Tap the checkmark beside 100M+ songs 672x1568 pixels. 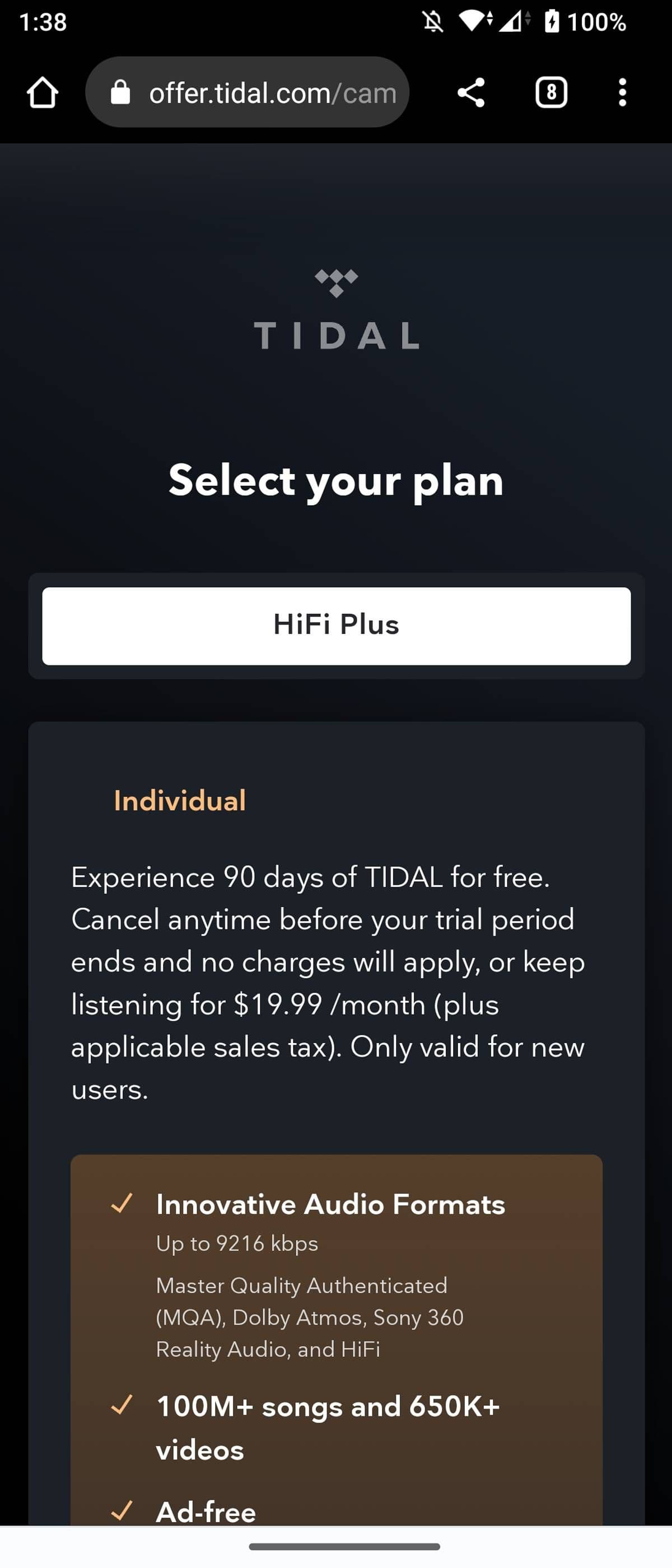tap(122, 1405)
